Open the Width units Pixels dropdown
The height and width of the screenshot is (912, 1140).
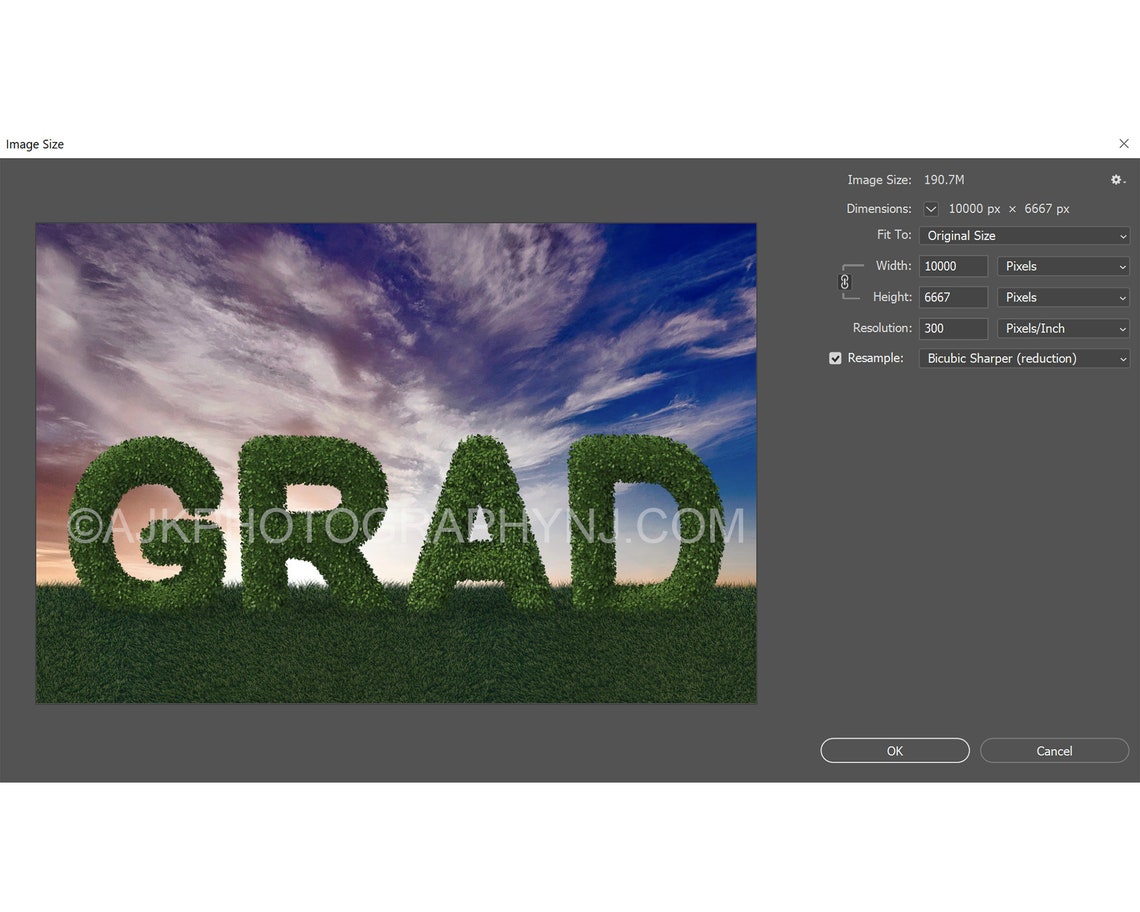(x=1062, y=266)
